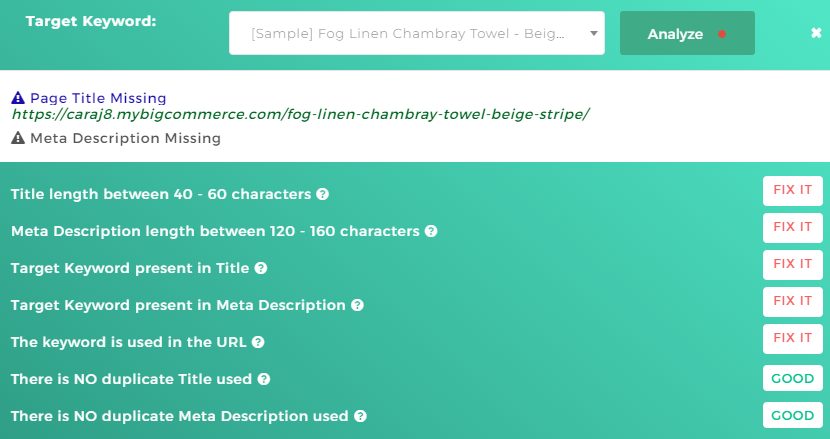This screenshot has height=439, width=830.
Task: Show help for Keyword in Meta Description
Action: click(357, 305)
